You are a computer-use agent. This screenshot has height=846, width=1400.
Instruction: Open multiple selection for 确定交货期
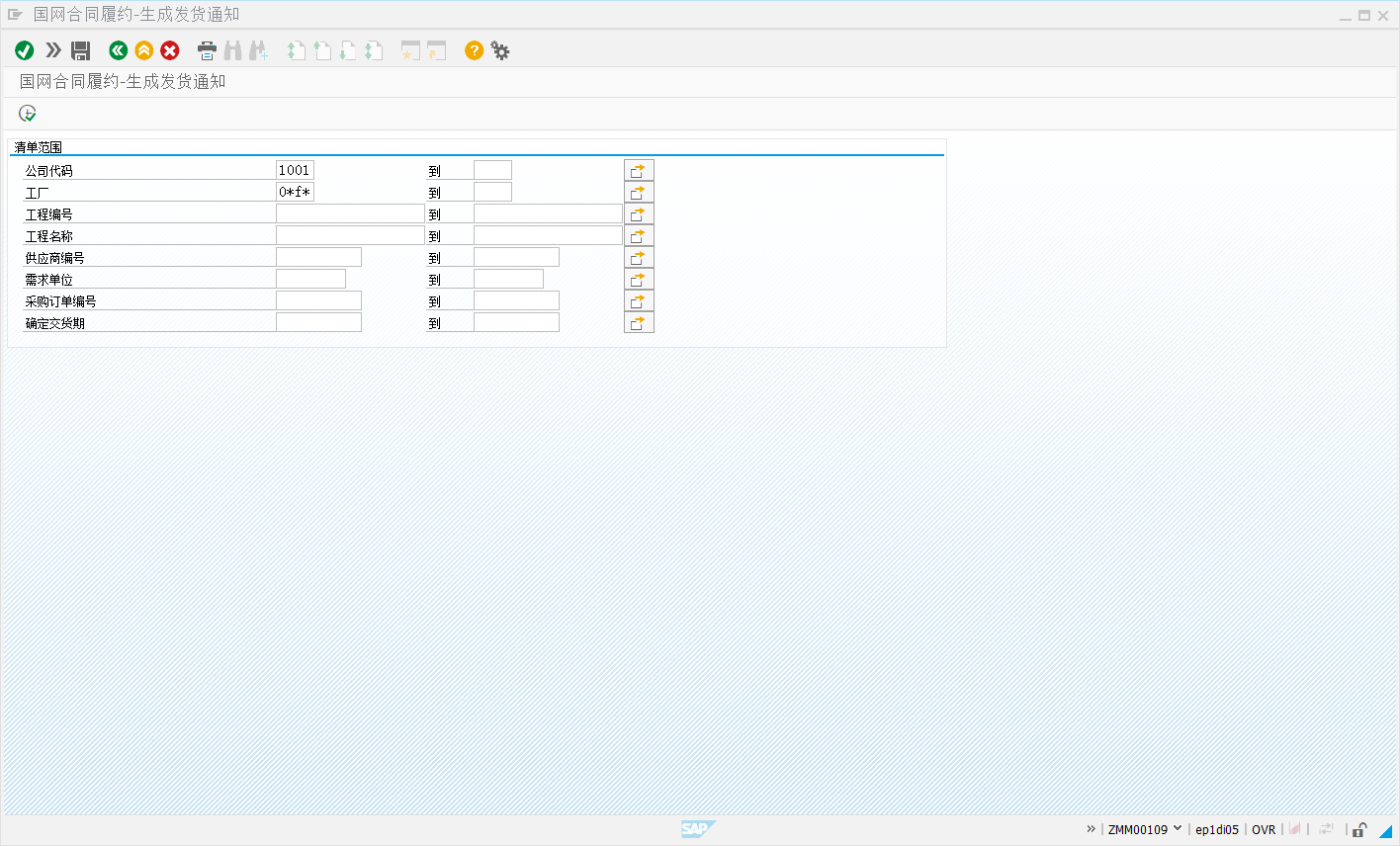(639, 323)
